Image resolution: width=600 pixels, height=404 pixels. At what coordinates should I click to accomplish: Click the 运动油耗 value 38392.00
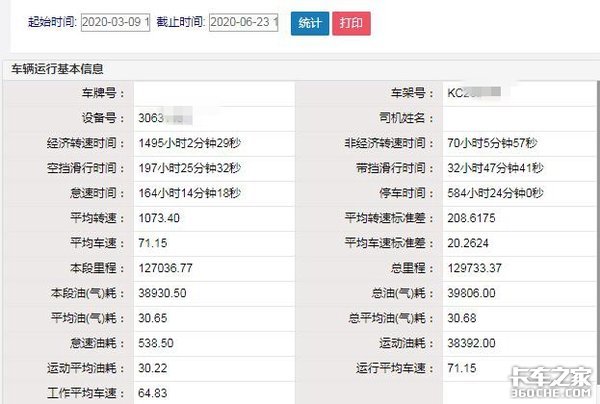click(x=471, y=343)
